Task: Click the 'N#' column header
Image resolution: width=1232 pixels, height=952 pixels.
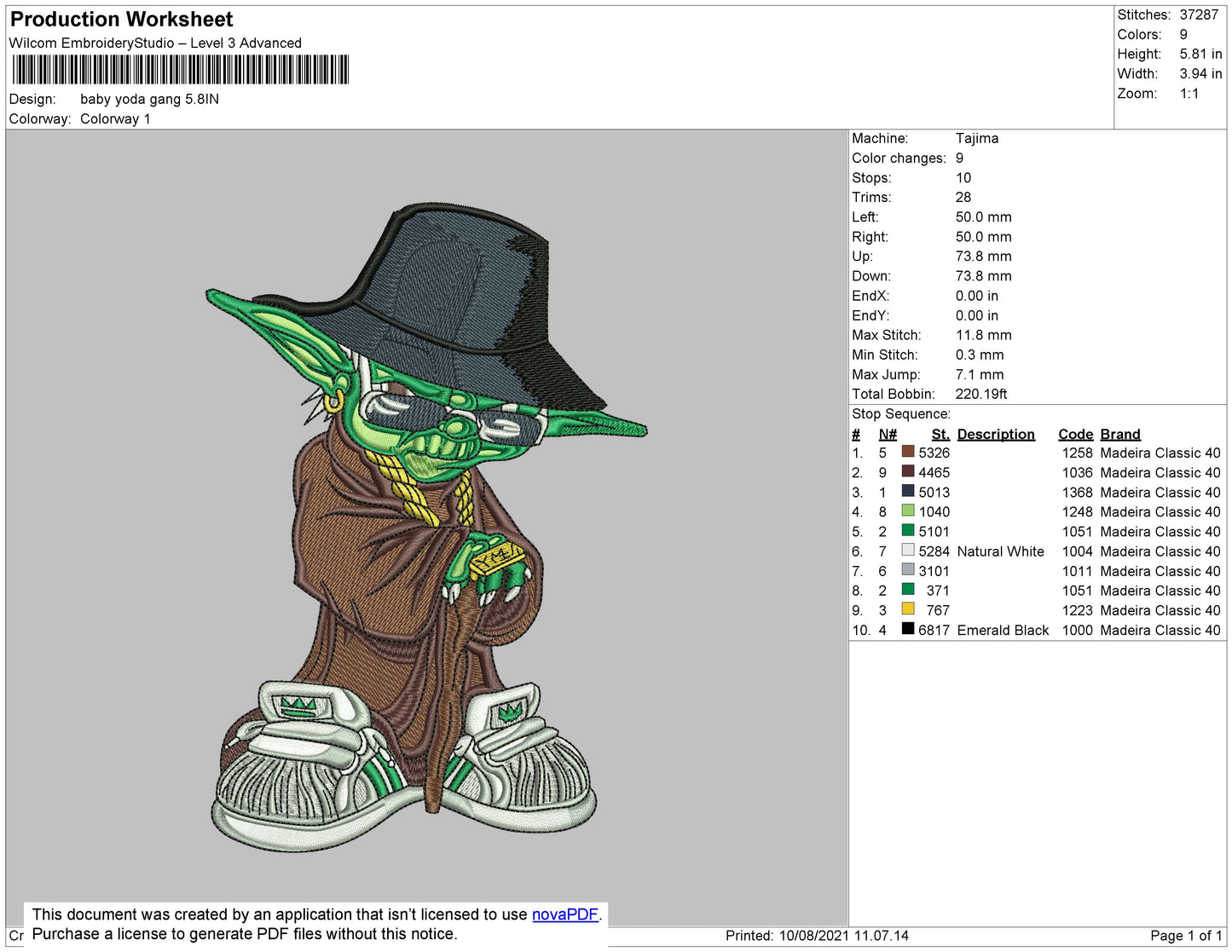Action: point(888,434)
